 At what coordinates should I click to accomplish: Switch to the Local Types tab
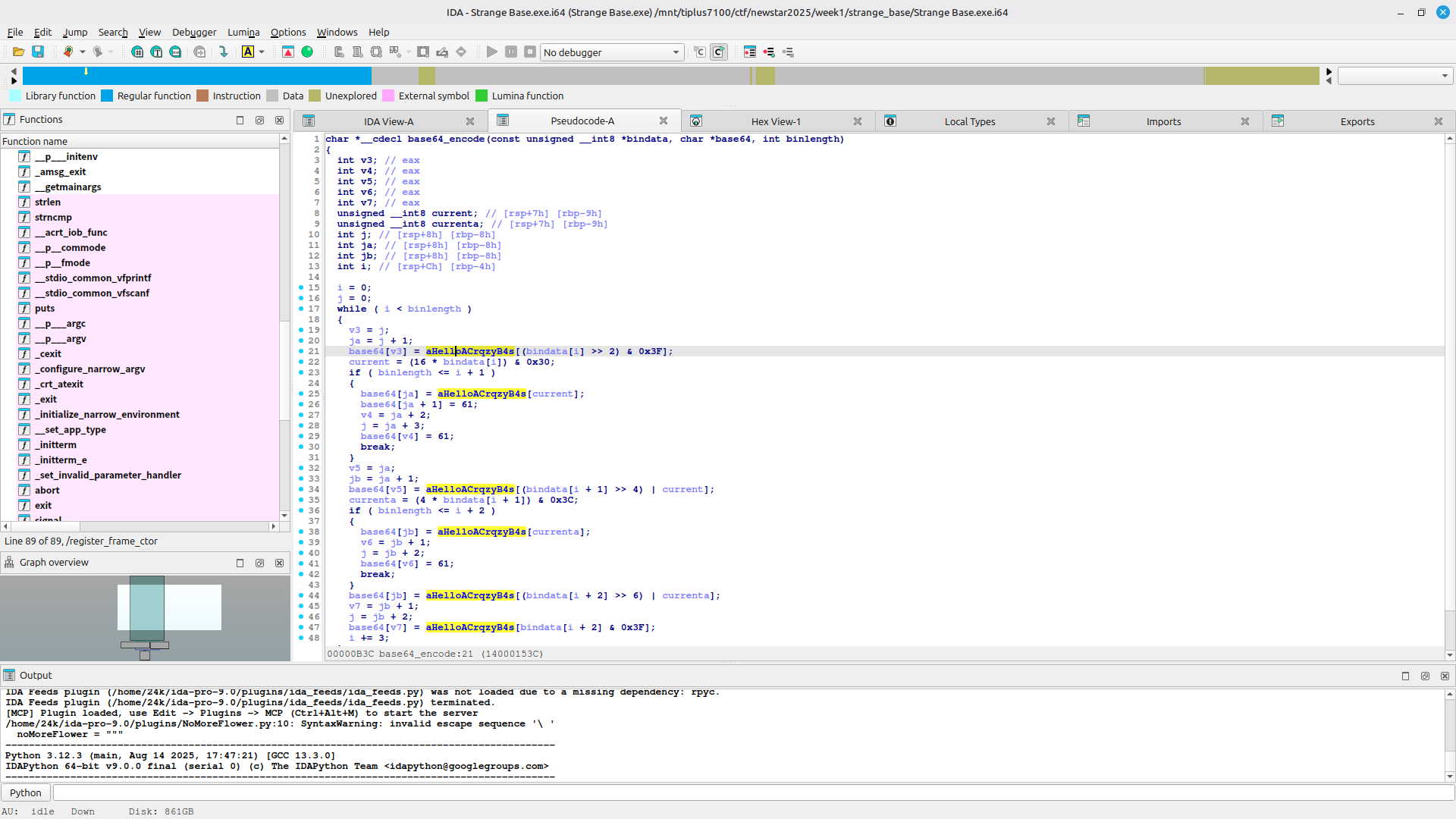pos(969,121)
